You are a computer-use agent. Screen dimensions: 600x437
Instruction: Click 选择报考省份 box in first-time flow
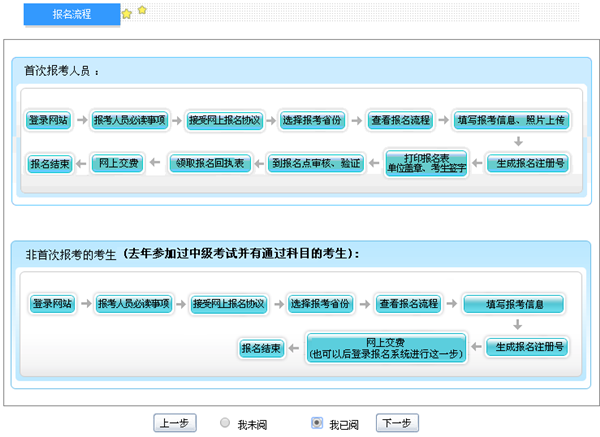point(312,120)
